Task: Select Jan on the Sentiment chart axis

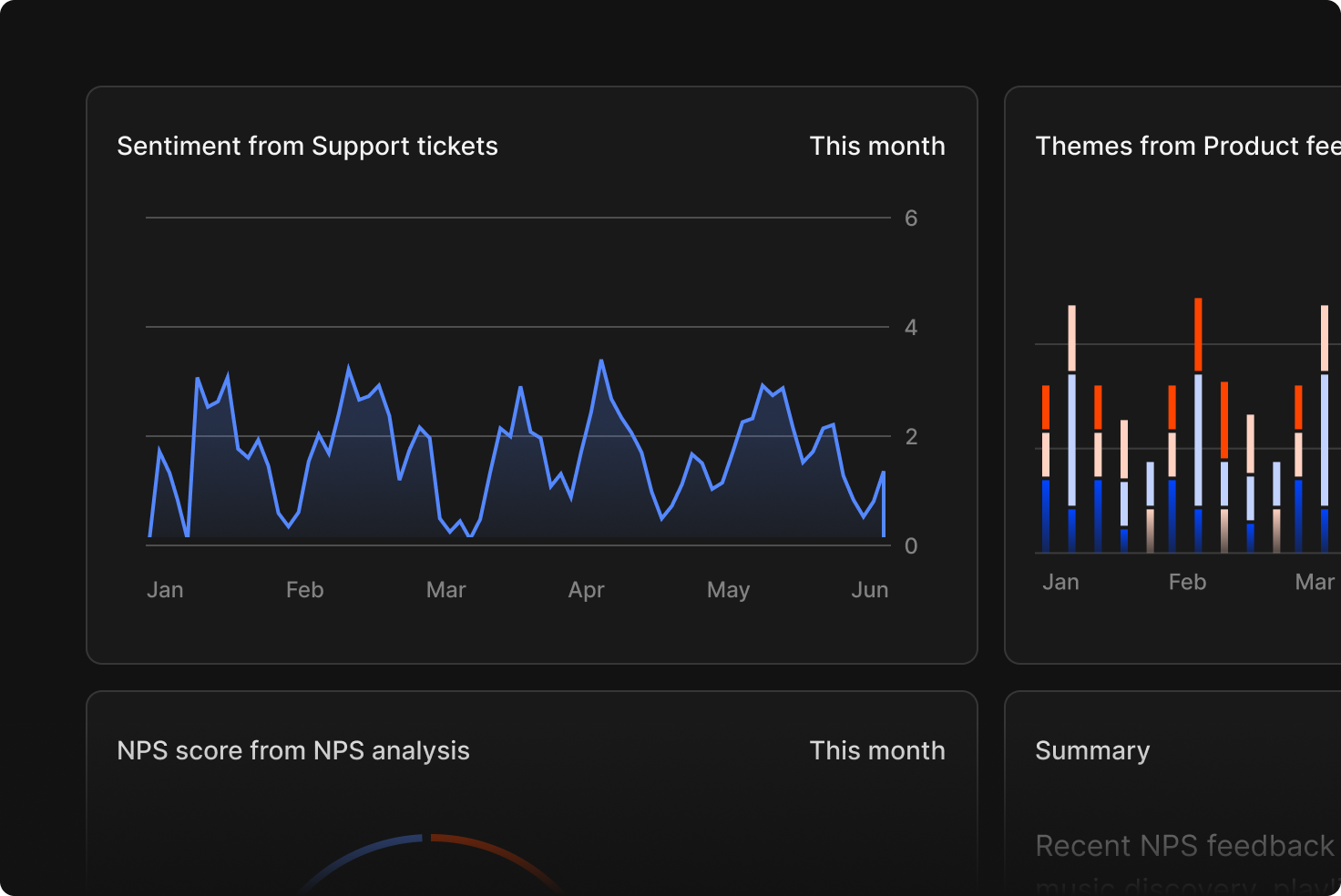Action: click(x=165, y=590)
